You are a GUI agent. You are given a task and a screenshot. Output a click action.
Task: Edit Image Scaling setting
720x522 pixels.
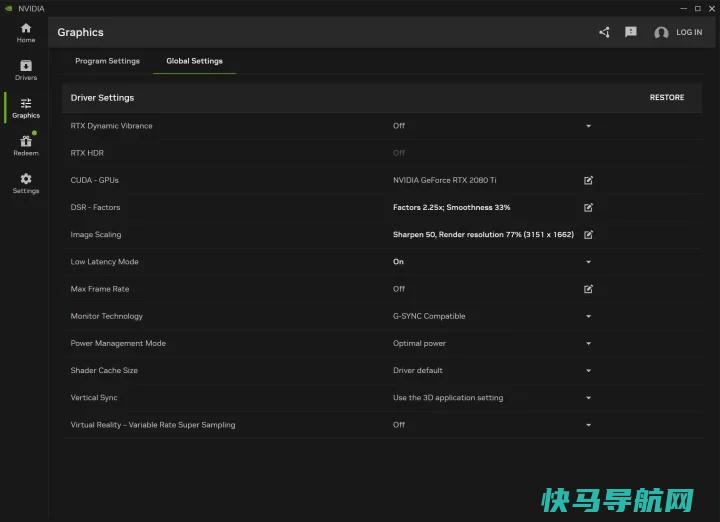click(x=588, y=235)
